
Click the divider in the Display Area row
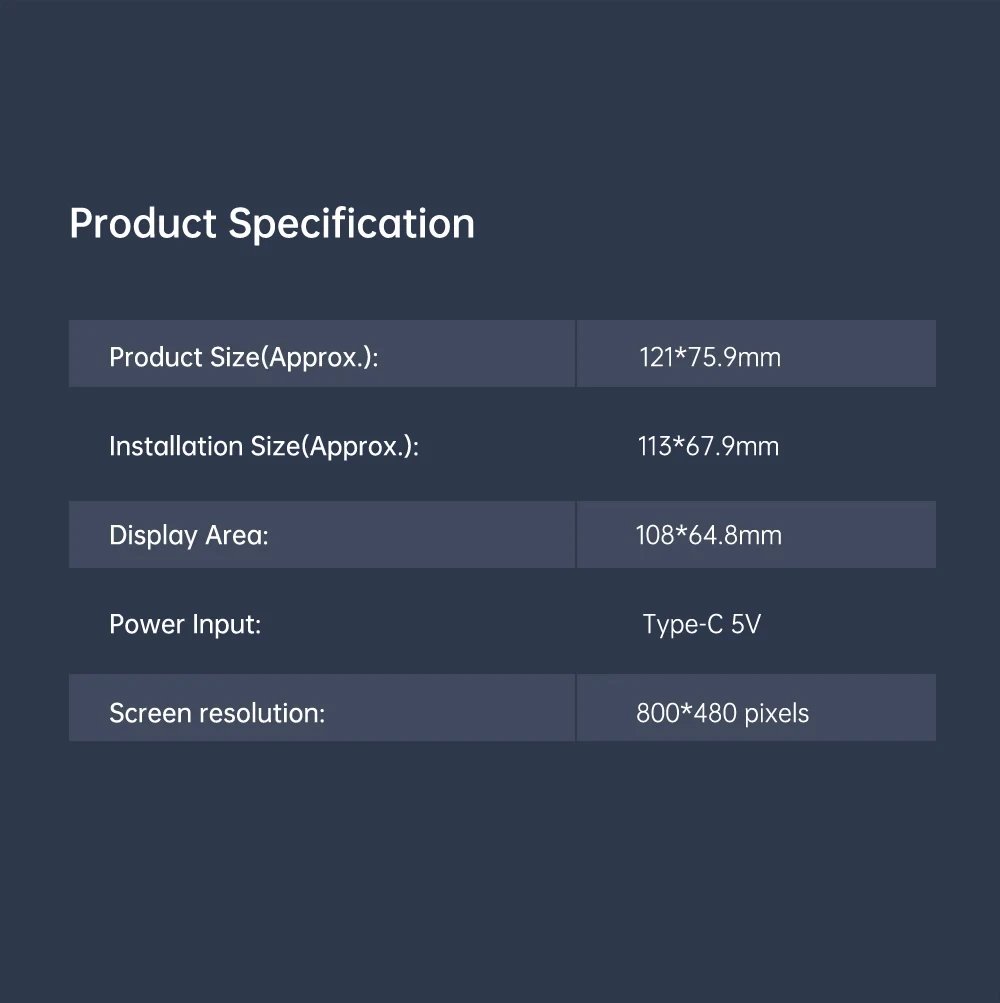[576, 535]
